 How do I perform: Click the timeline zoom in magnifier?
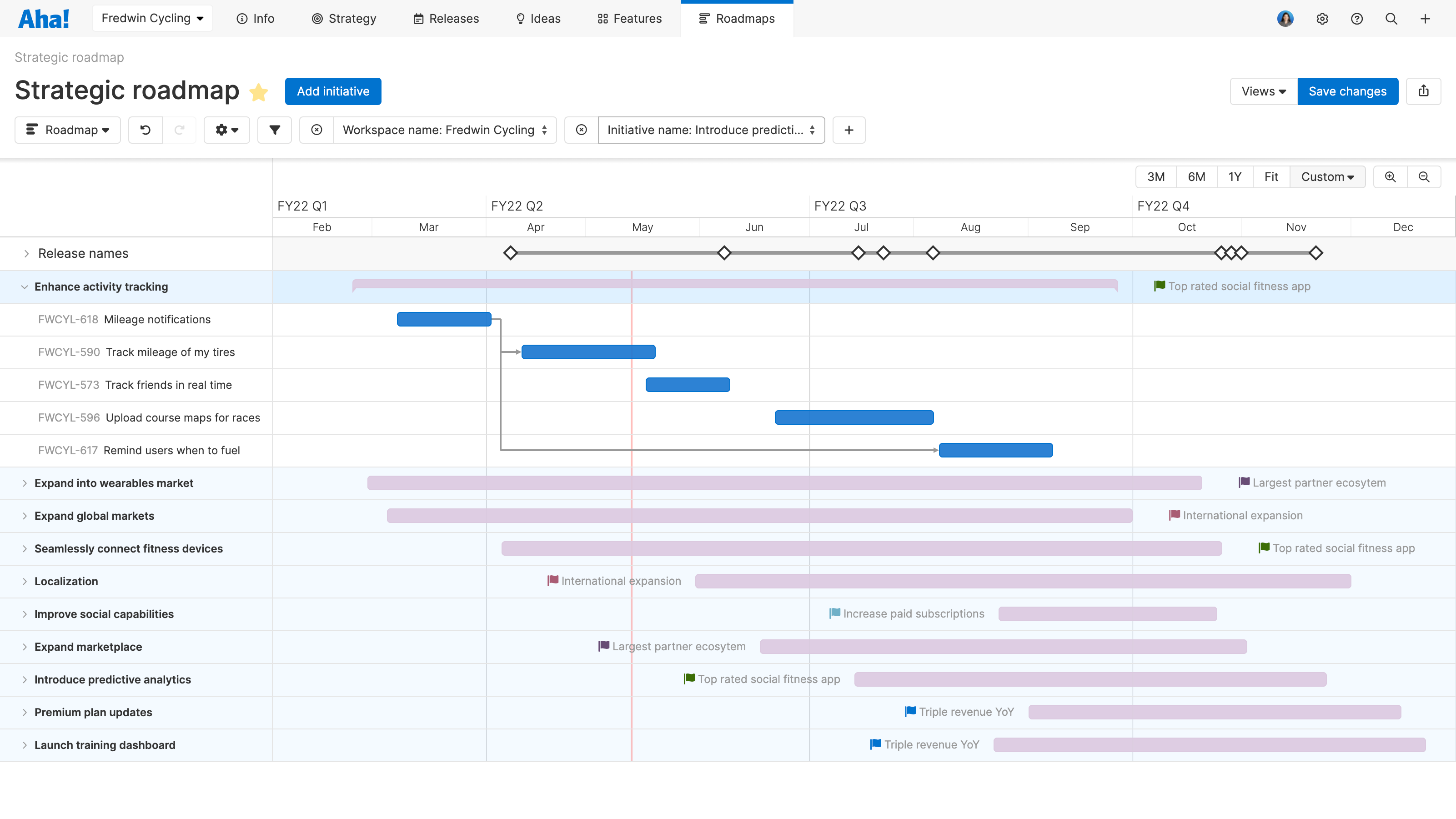pyautogui.click(x=1390, y=177)
